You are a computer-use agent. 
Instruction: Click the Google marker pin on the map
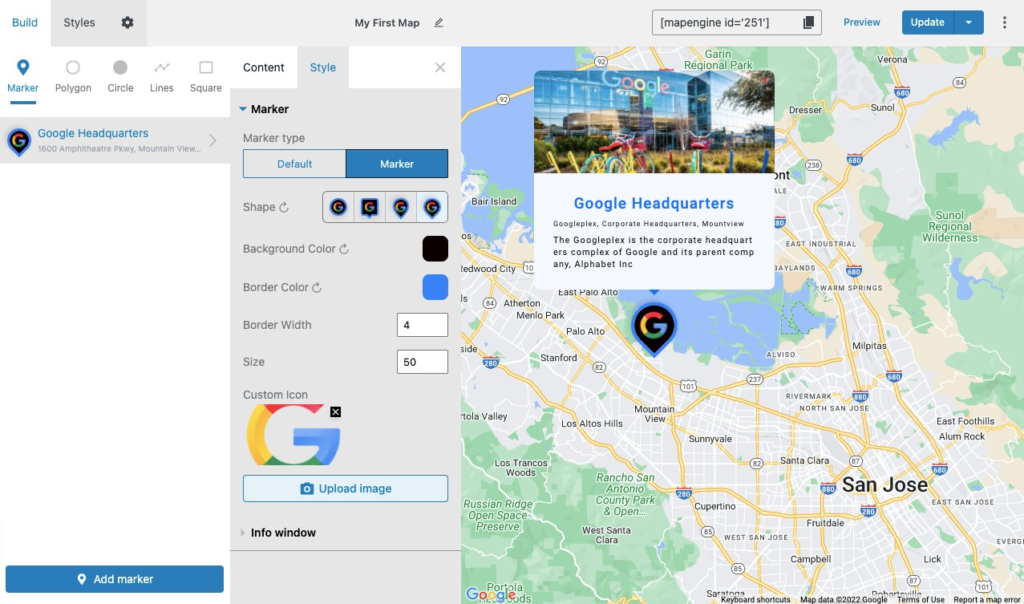pos(654,328)
